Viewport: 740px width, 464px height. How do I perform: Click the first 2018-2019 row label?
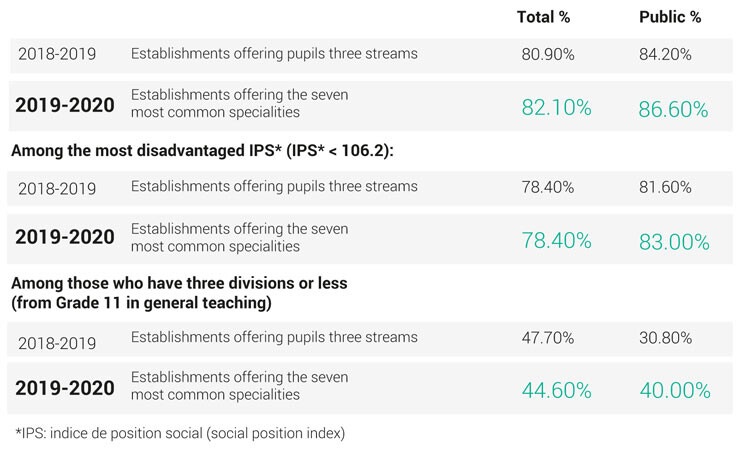[x=57, y=54]
